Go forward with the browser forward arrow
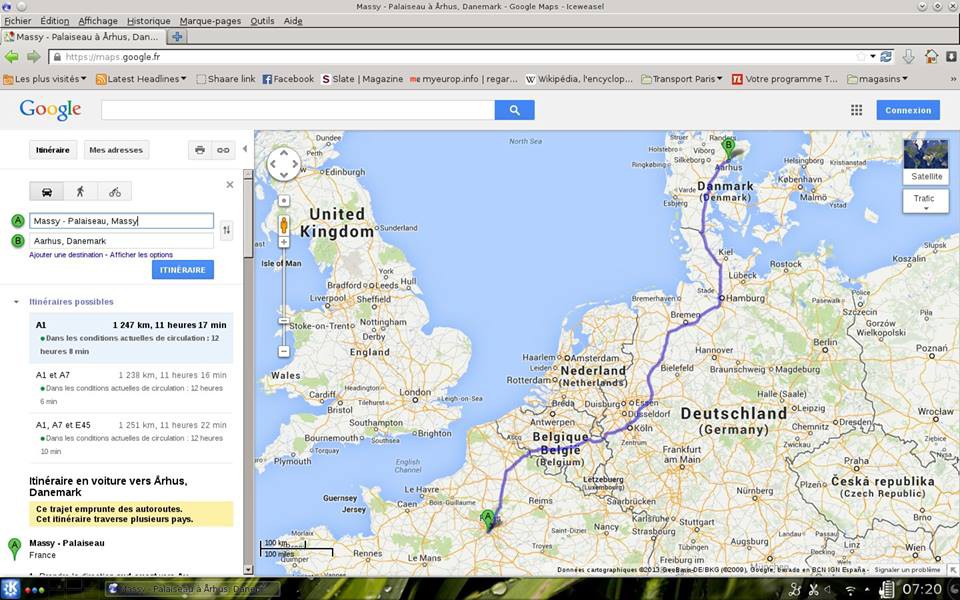This screenshot has width=960, height=600. click(33, 57)
